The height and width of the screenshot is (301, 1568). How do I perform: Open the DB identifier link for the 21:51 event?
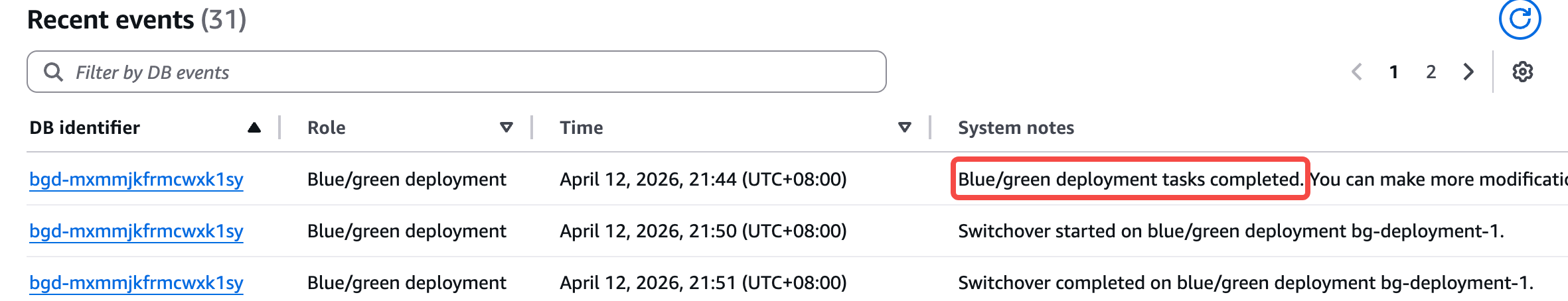pos(136,282)
